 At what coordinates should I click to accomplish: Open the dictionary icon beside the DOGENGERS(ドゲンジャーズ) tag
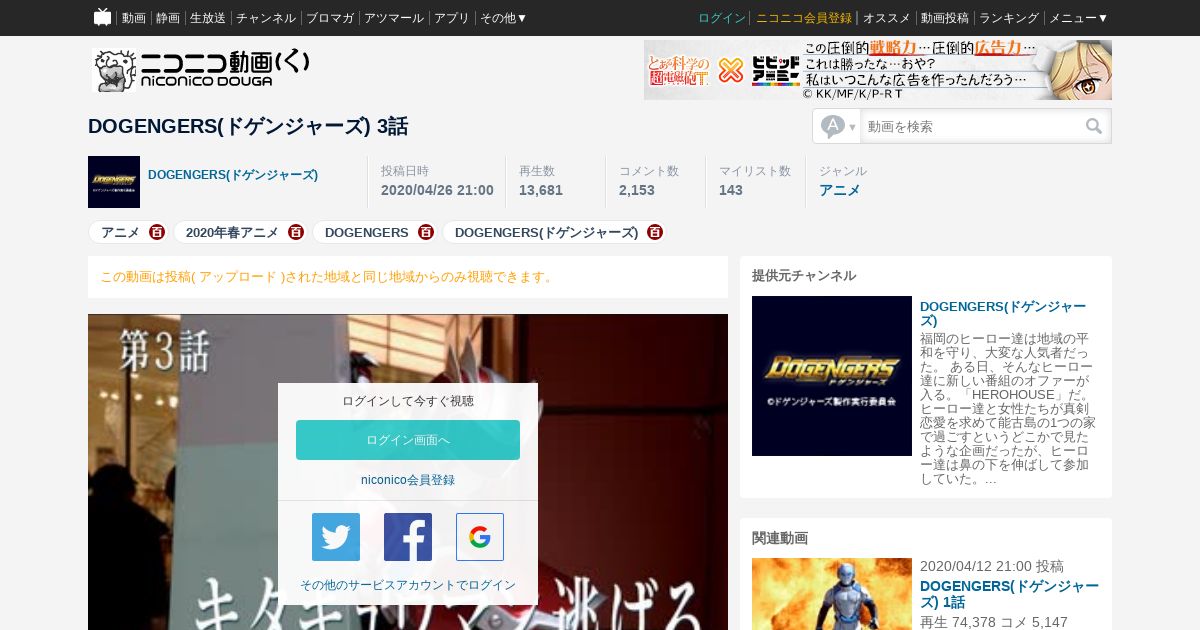(x=655, y=232)
